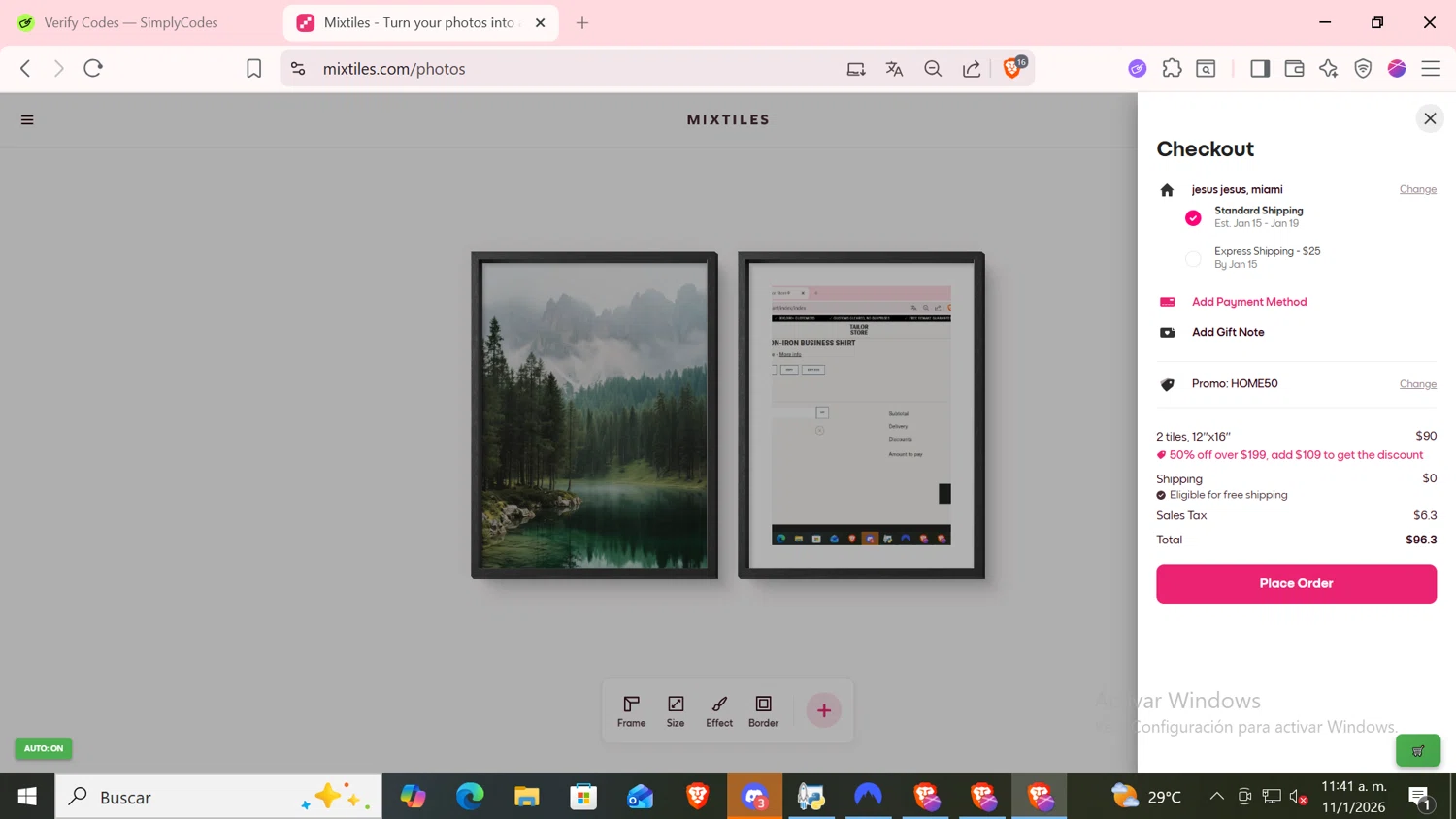Change the HOME50 promo code
This screenshot has width=1456, height=819.
click(1417, 384)
